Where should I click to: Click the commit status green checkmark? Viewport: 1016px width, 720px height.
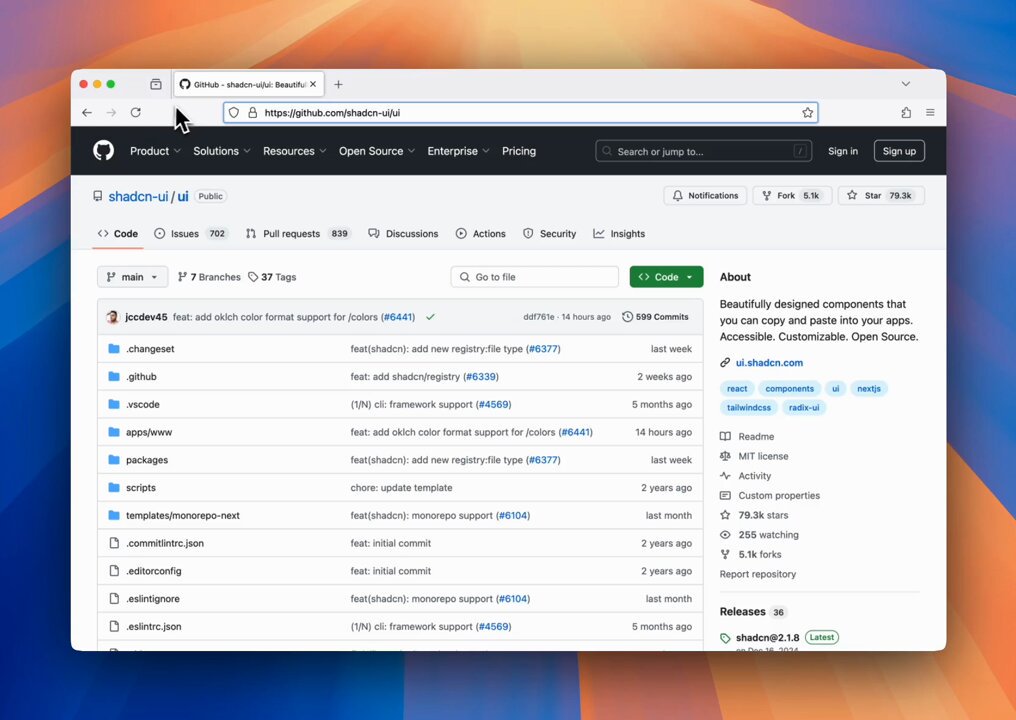pos(430,317)
